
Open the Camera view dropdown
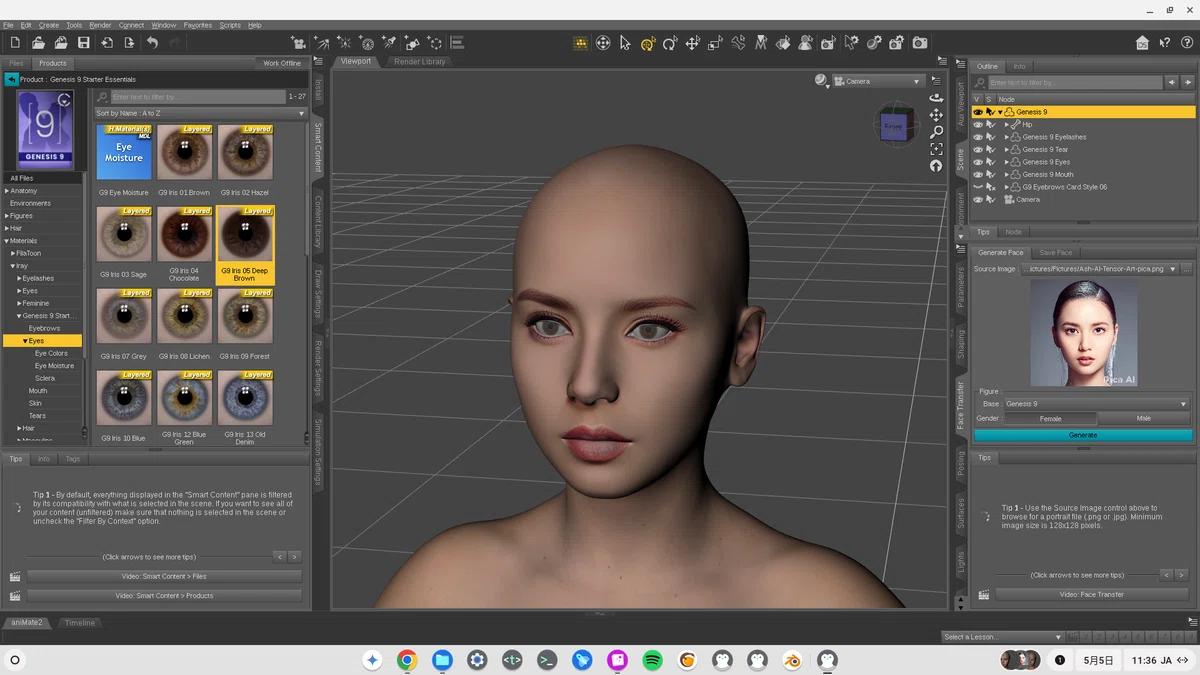(x=878, y=81)
